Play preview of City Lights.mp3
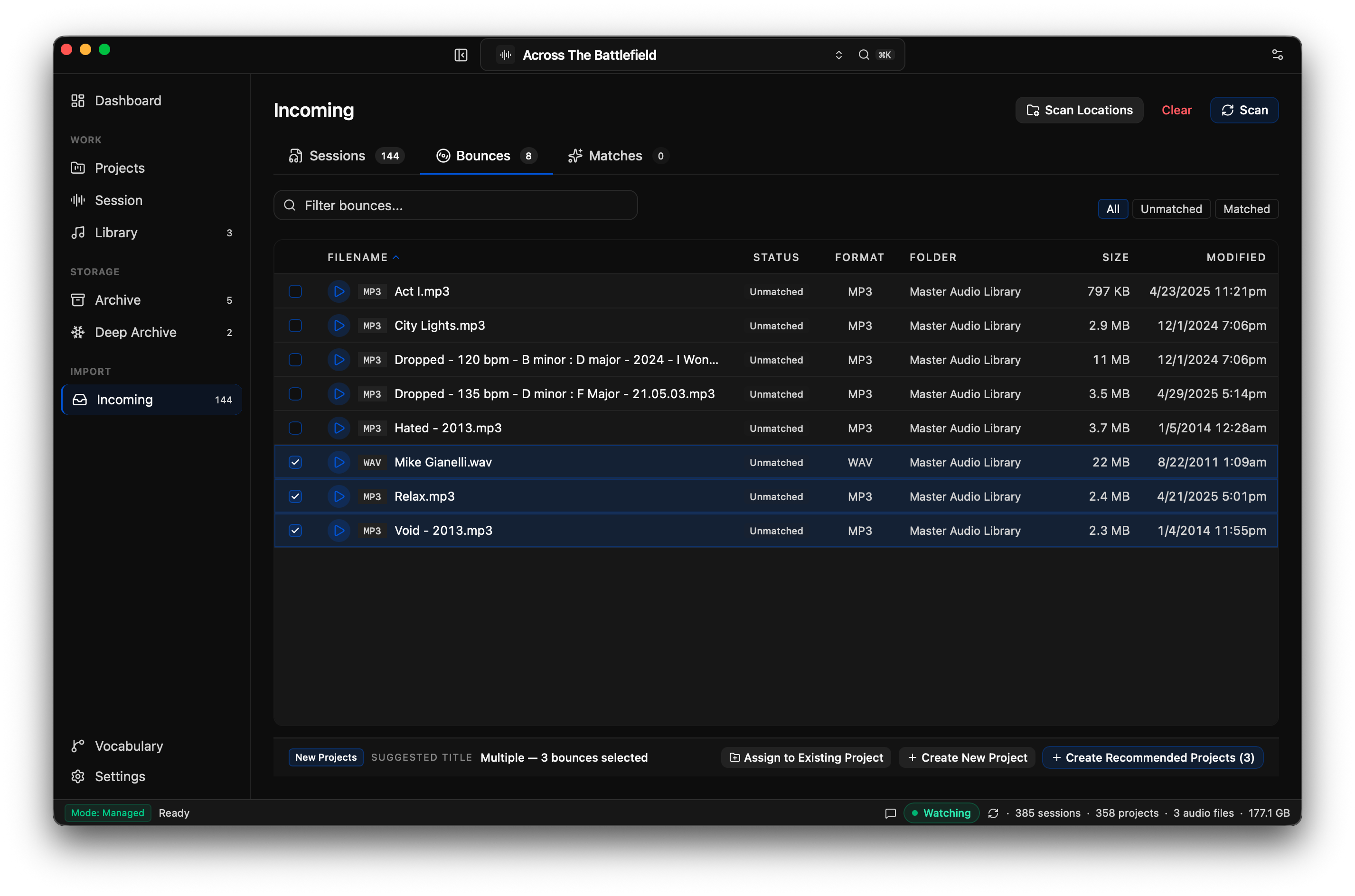Viewport: 1355px width, 896px height. click(x=339, y=326)
